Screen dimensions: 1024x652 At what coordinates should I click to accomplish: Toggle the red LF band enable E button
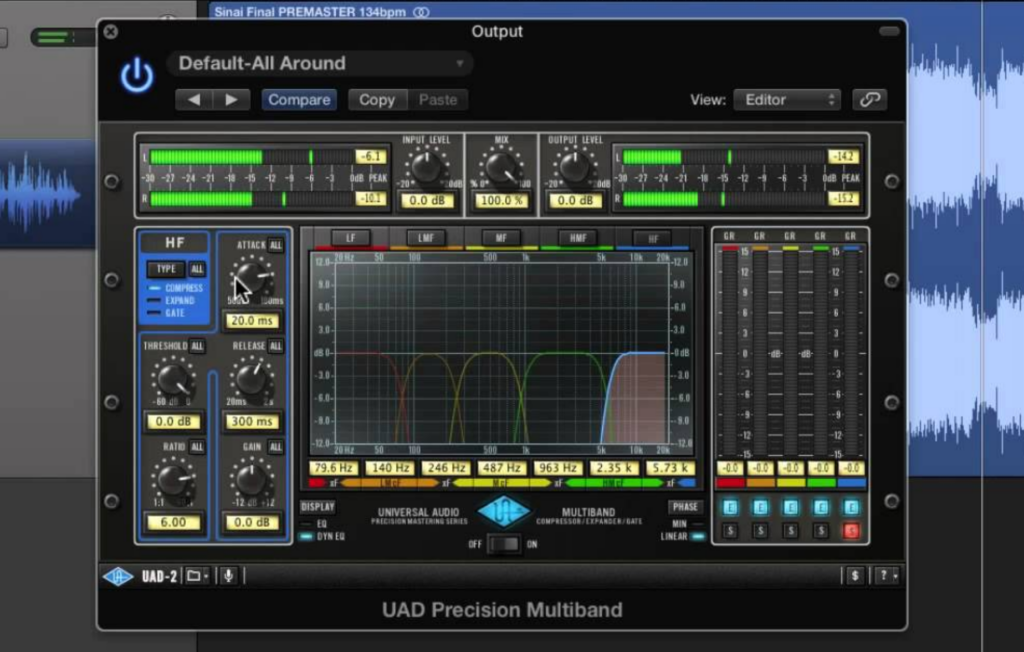point(730,508)
